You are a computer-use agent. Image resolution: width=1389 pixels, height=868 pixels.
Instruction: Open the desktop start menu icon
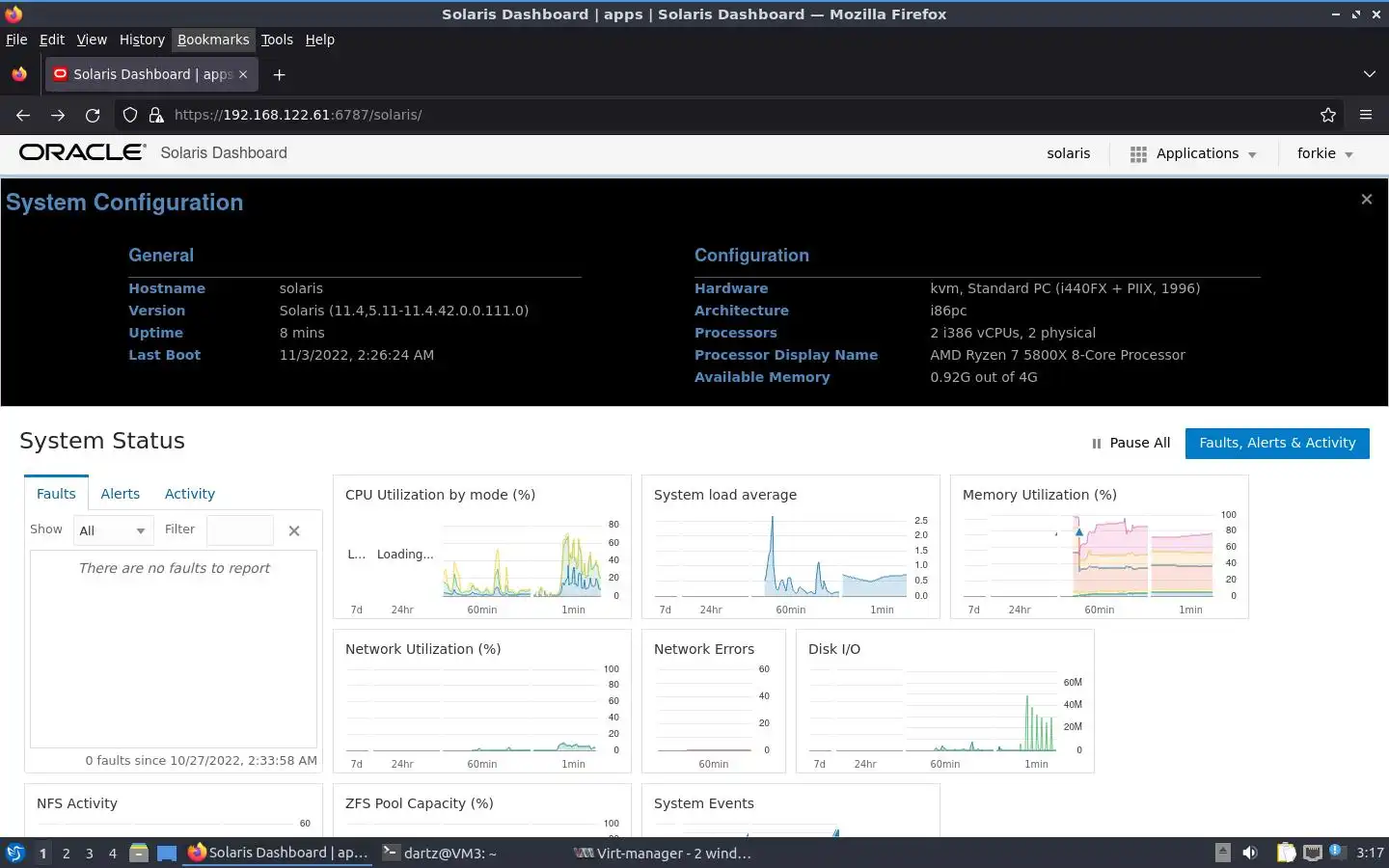click(15, 853)
